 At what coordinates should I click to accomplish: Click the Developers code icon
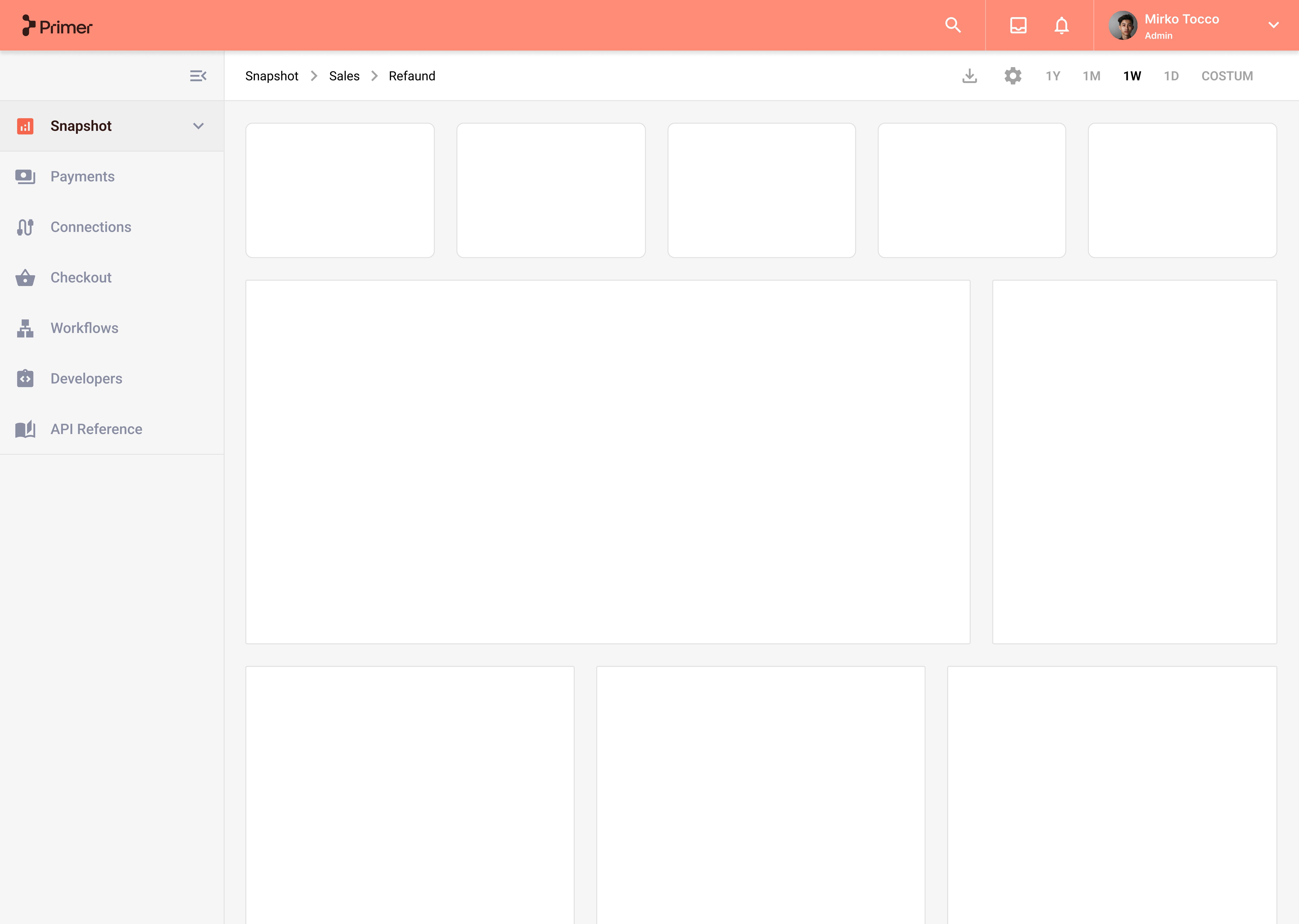(x=25, y=378)
